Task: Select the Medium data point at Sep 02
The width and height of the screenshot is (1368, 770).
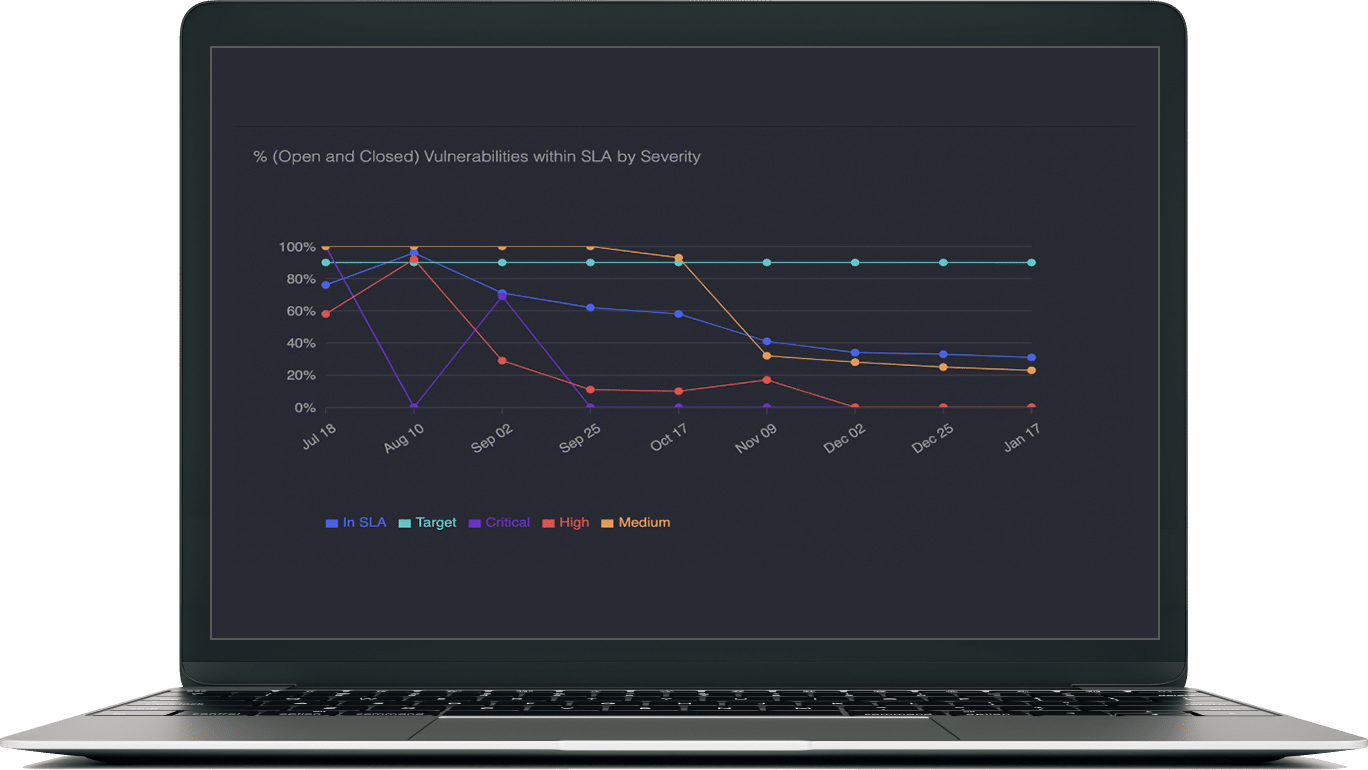Action: (502, 246)
